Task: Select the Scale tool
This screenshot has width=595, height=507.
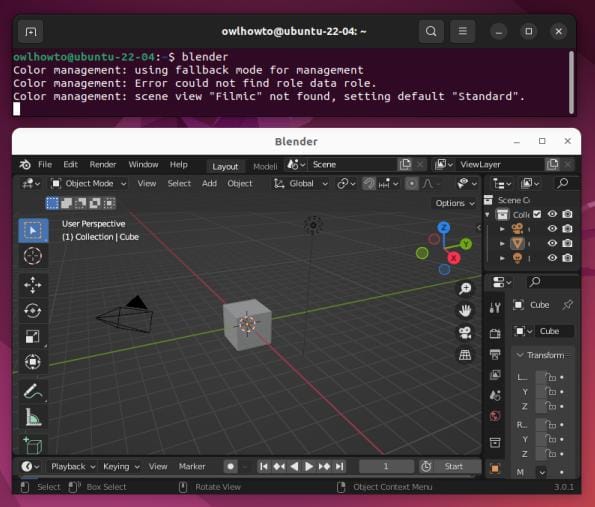Action: click(x=33, y=336)
